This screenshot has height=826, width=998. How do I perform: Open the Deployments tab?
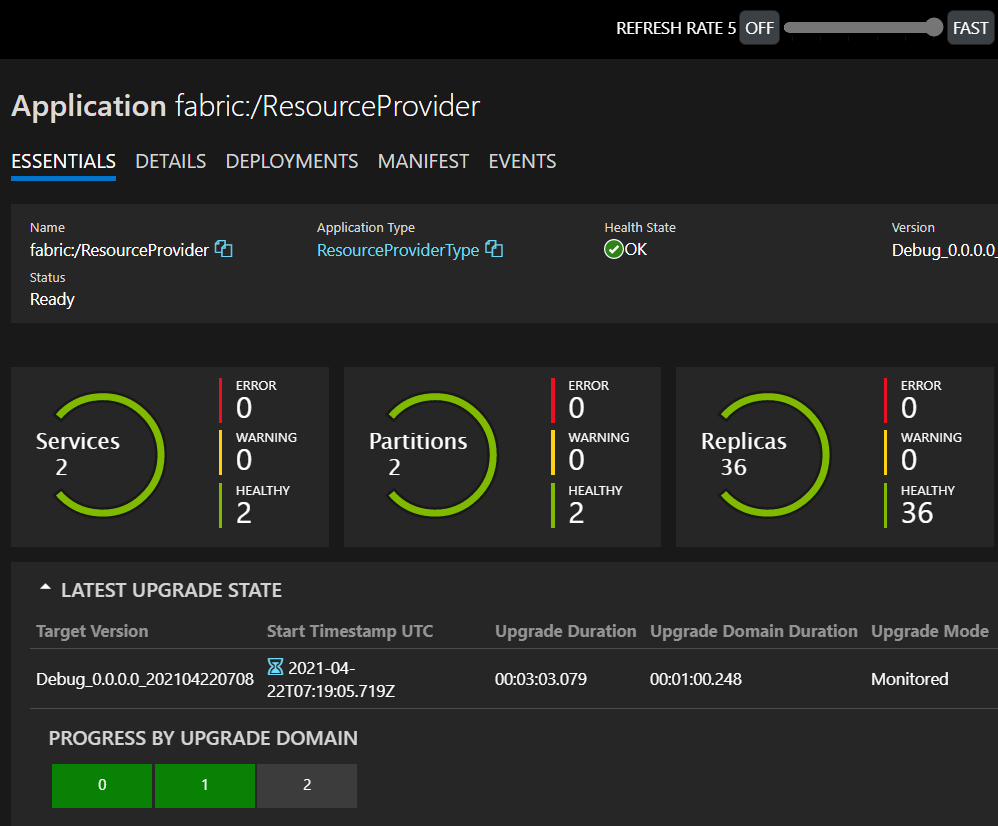pos(292,162)
